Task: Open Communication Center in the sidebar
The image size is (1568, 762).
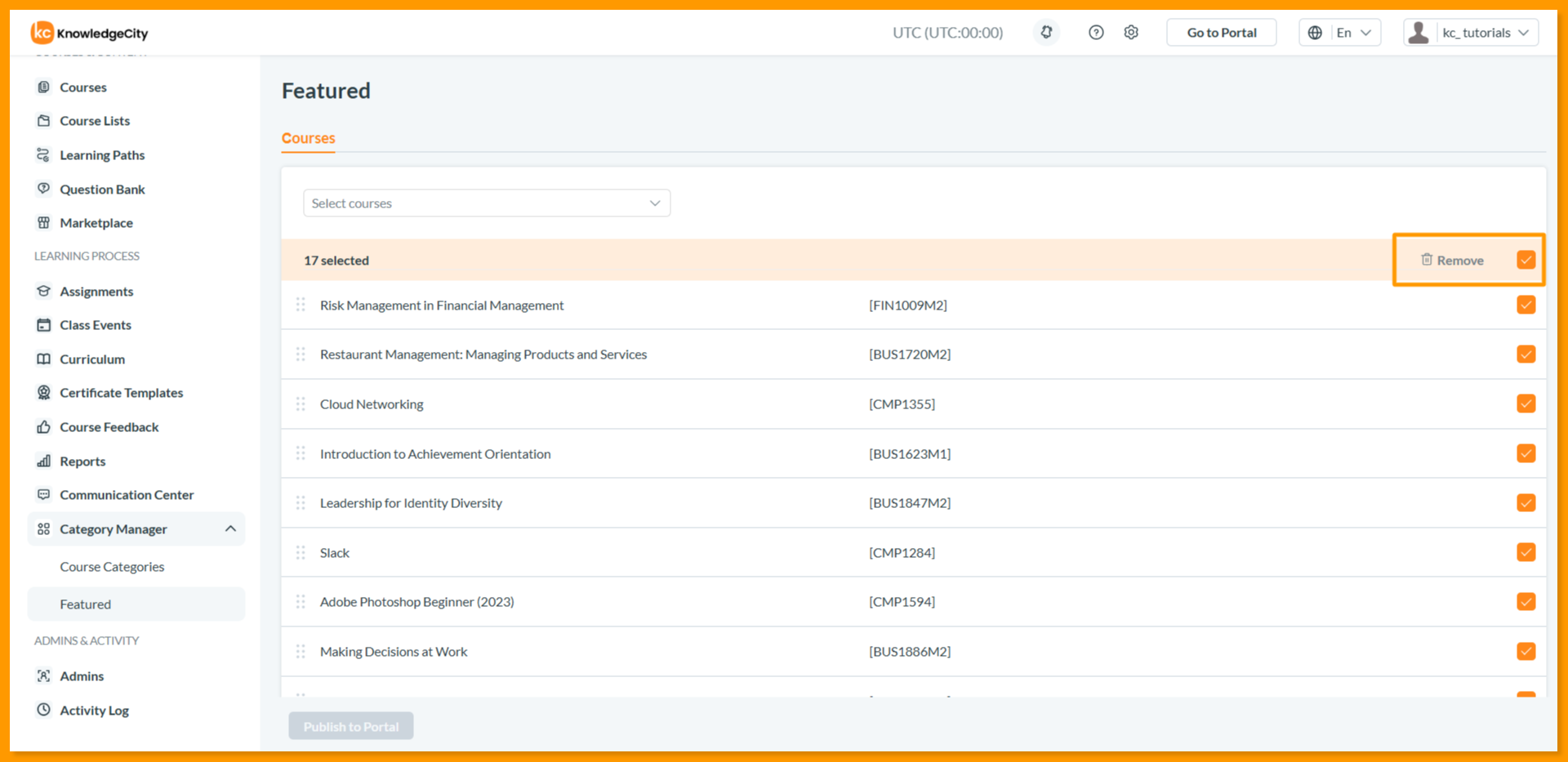Action: (127, 495)
